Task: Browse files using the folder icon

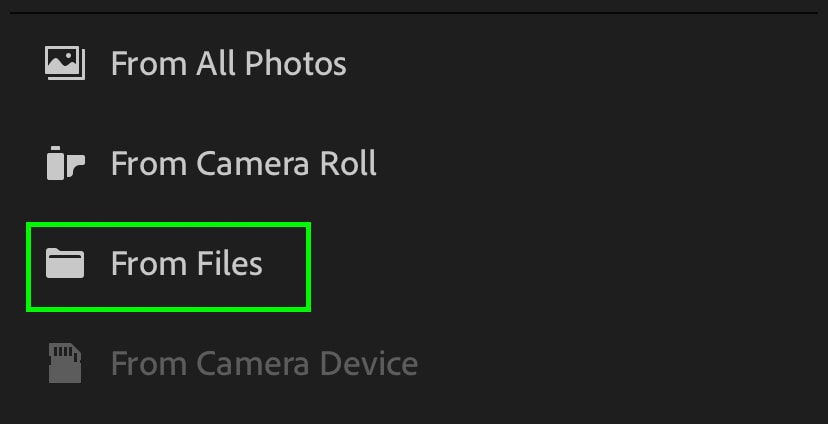Action: click(65, 264)
